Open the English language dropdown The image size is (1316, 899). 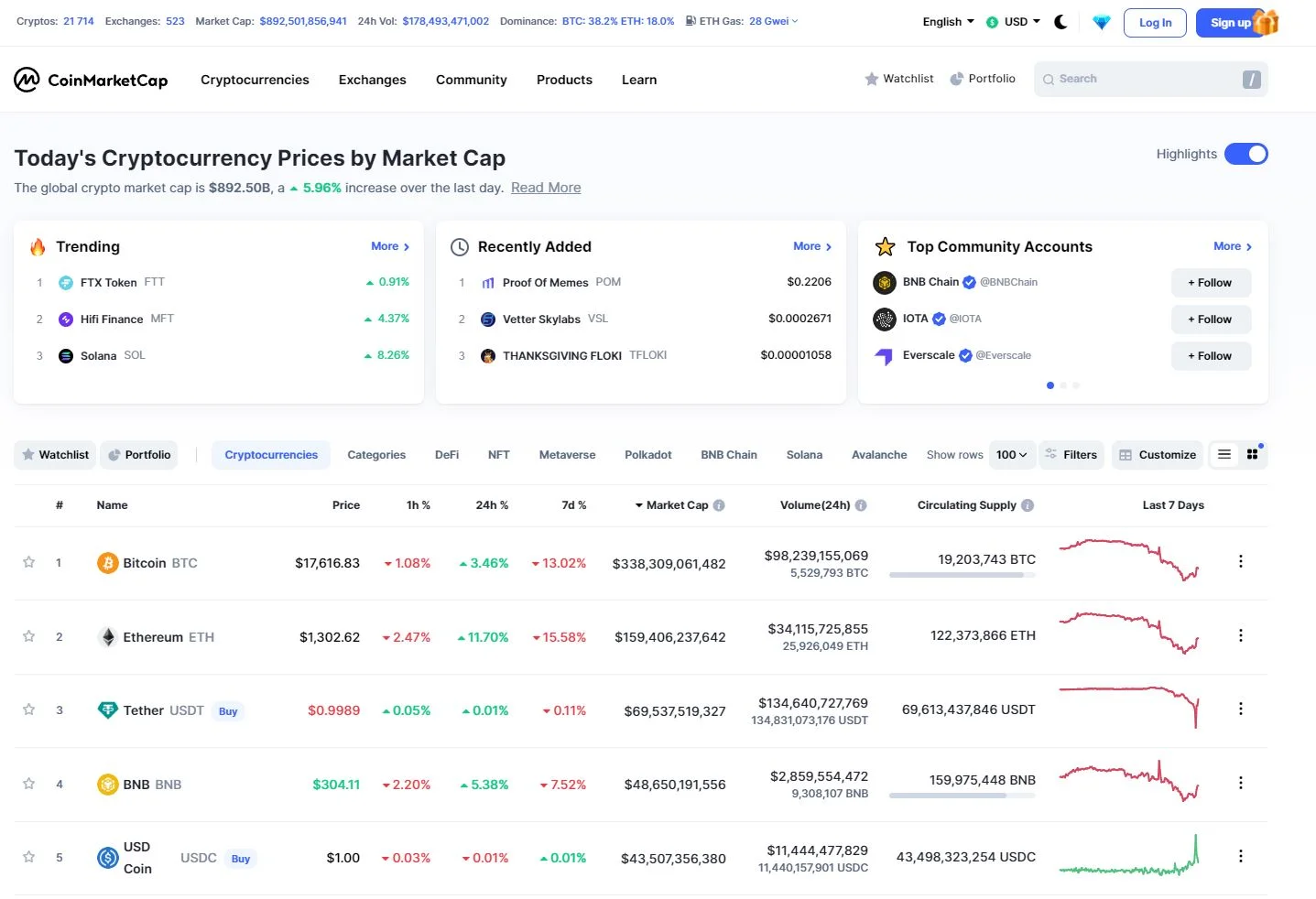coord(948,22)
